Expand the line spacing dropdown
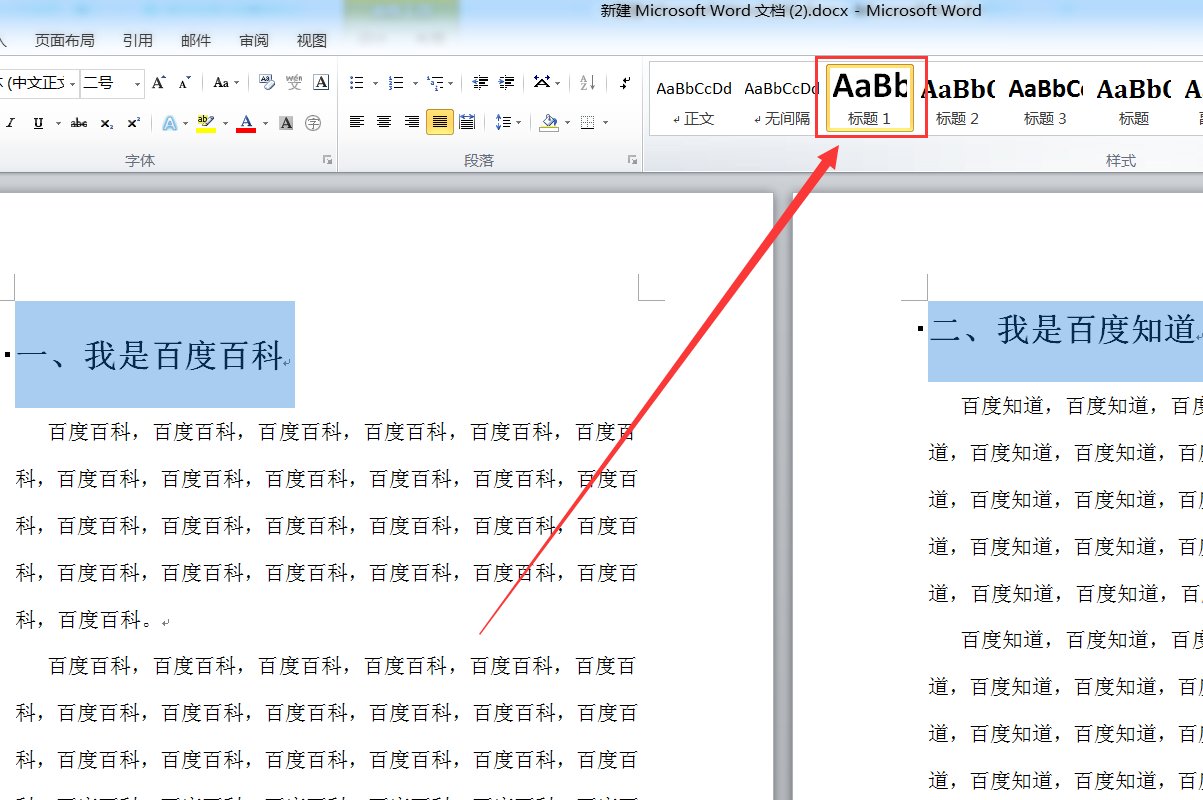Screen dimensions: 1203x800 517,122
